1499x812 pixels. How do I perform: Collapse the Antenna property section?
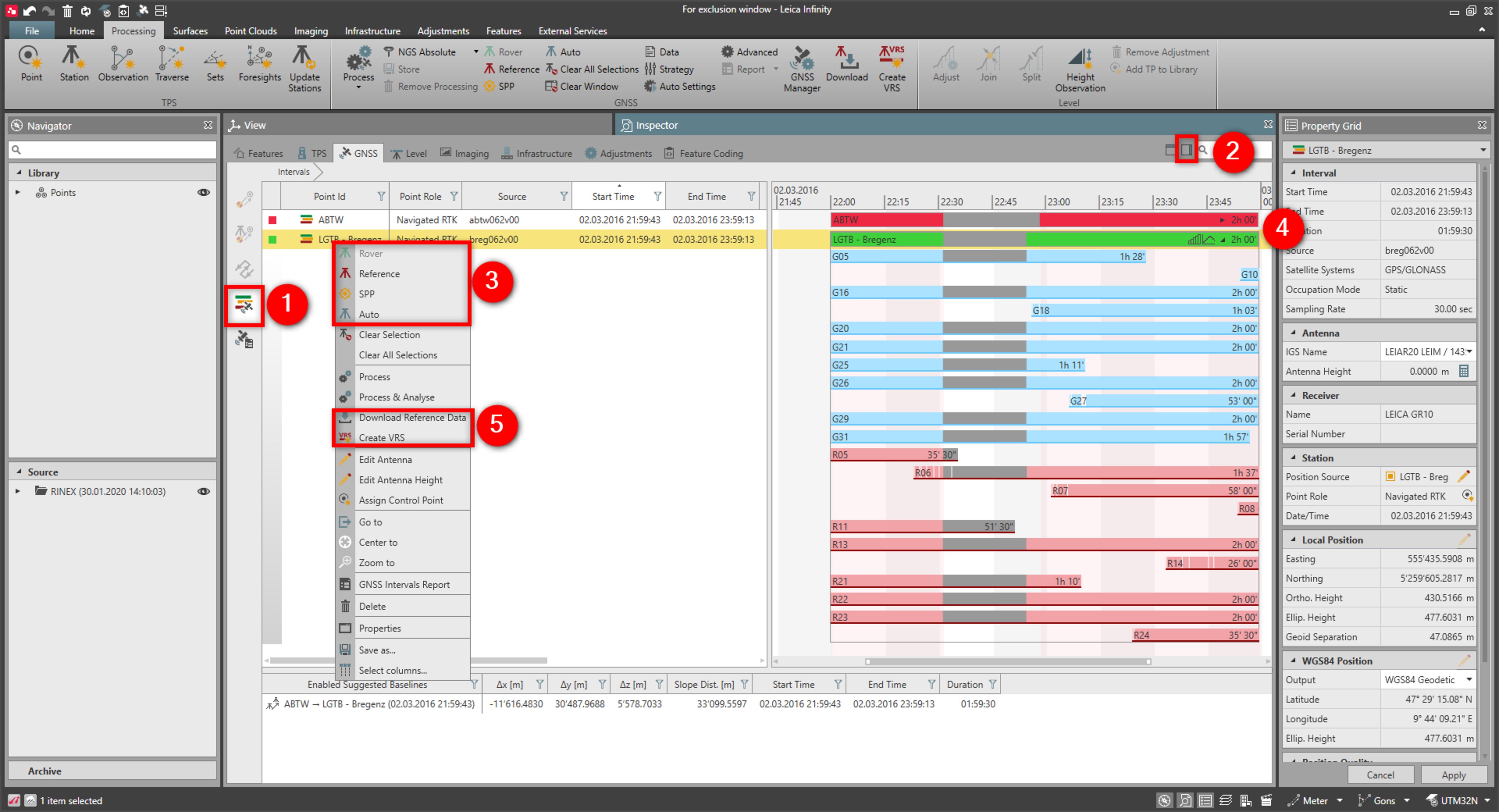(1293, 333)
